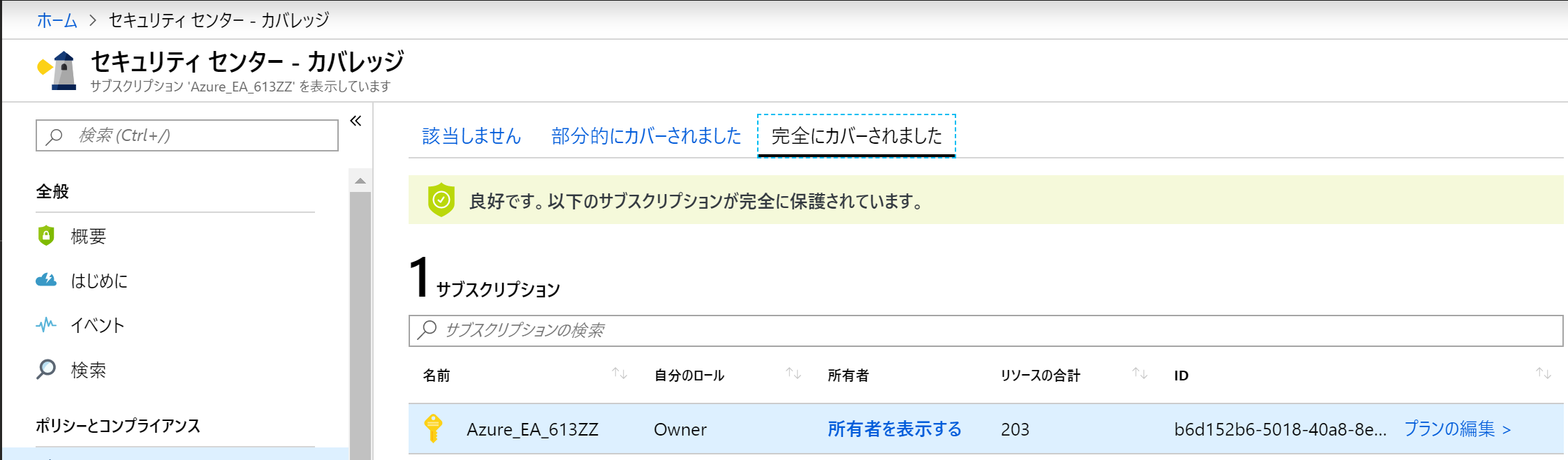Click the yellow key icon for Azure_EA_613ZZ

(433, 429)
